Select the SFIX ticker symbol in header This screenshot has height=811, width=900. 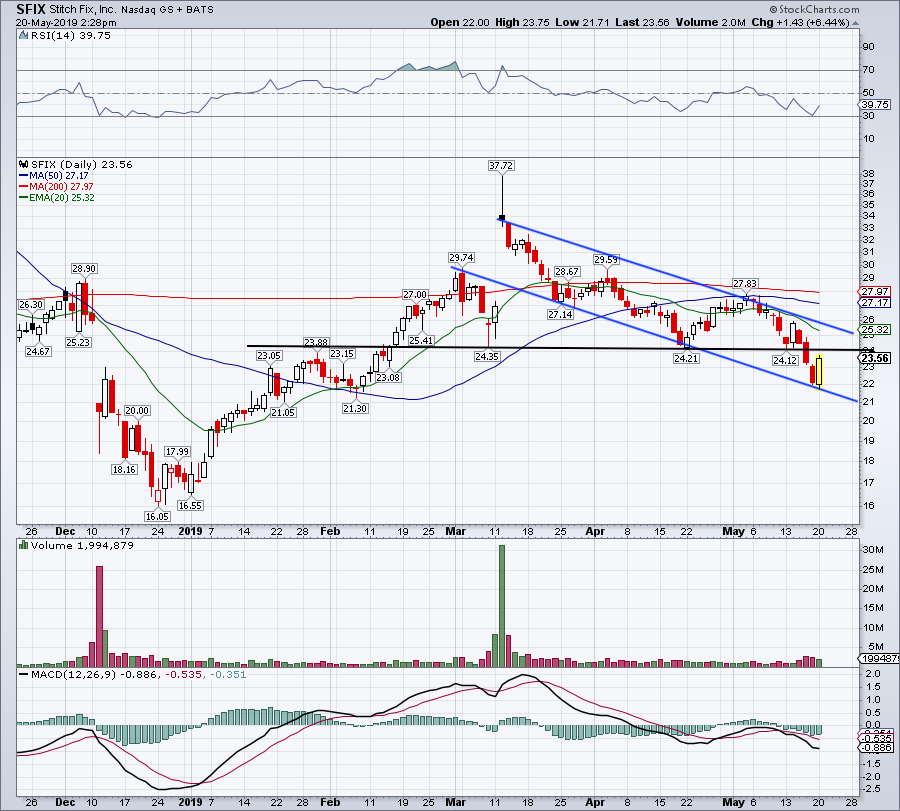pos(31,9)
